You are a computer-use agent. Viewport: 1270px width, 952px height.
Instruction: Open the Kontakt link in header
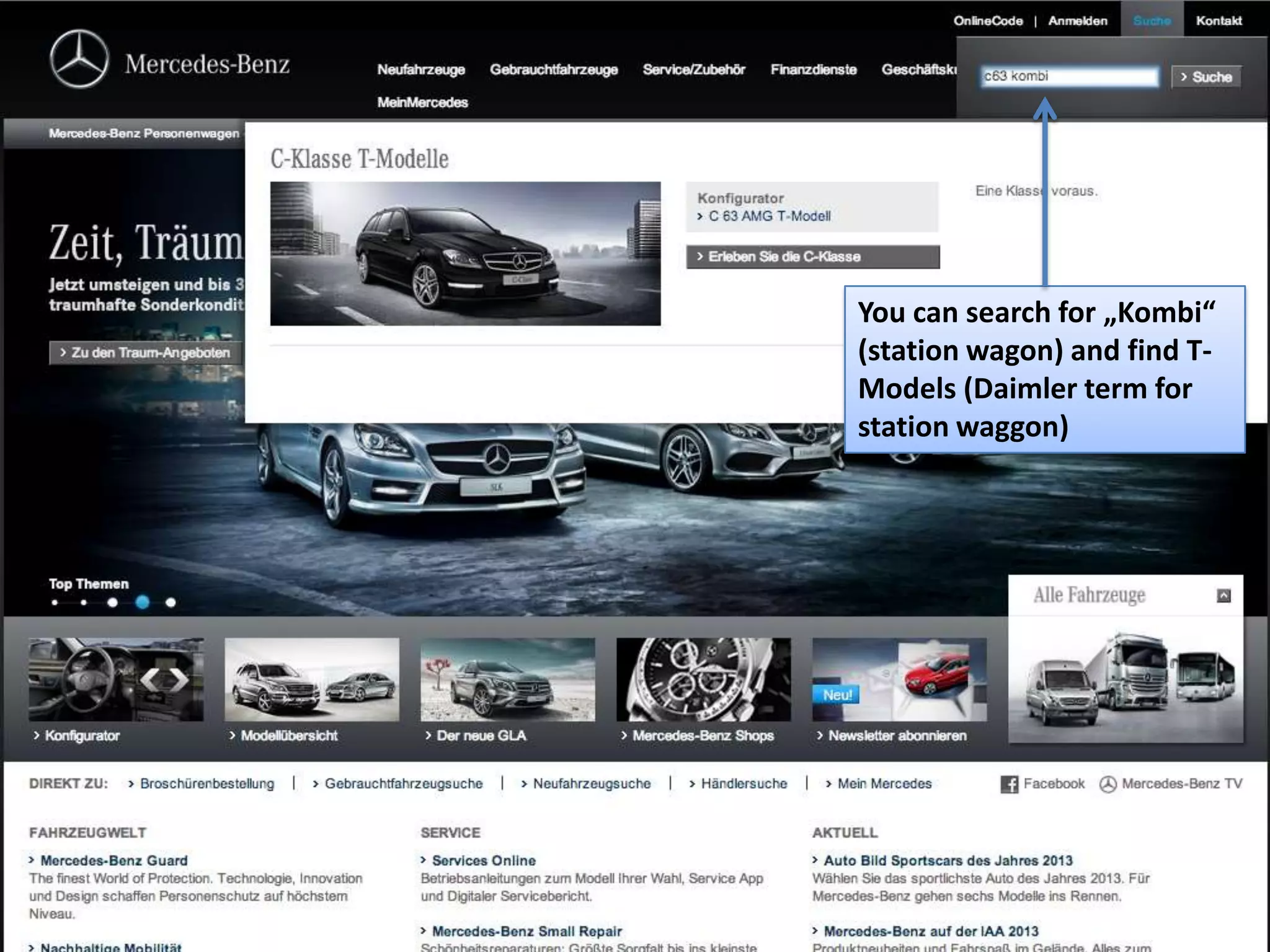1219,20
